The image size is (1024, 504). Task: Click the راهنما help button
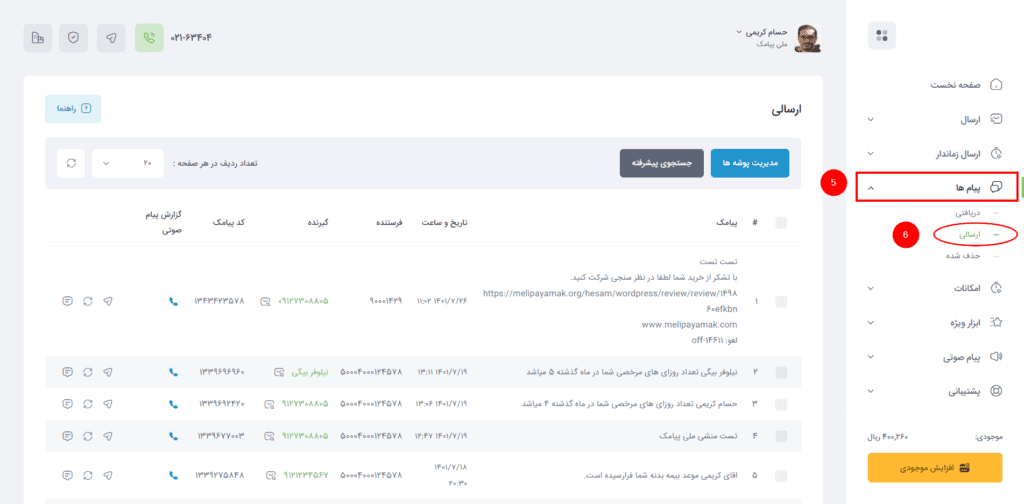[73, 109]
